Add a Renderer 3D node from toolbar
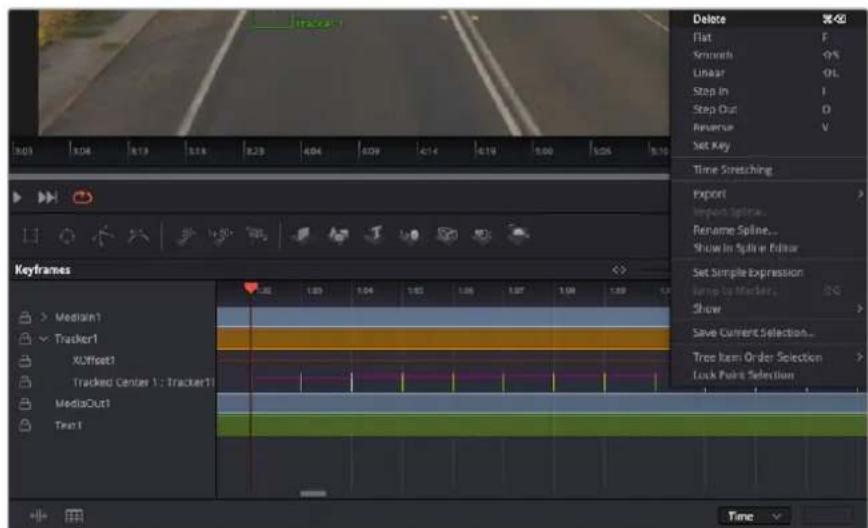The image size is (868, 528). tap(518, 235)
